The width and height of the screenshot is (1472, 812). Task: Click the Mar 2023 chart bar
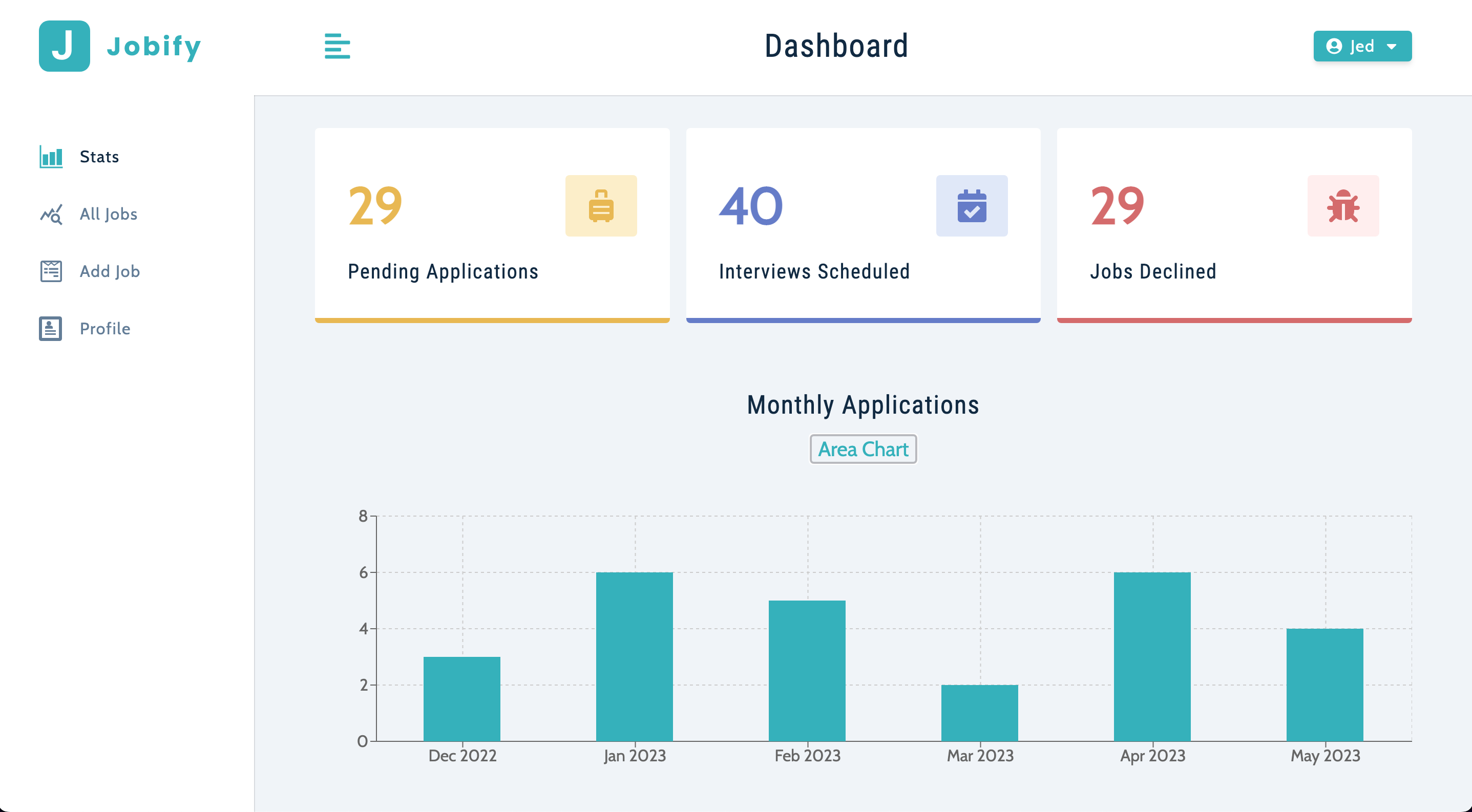tap(979, 713)
